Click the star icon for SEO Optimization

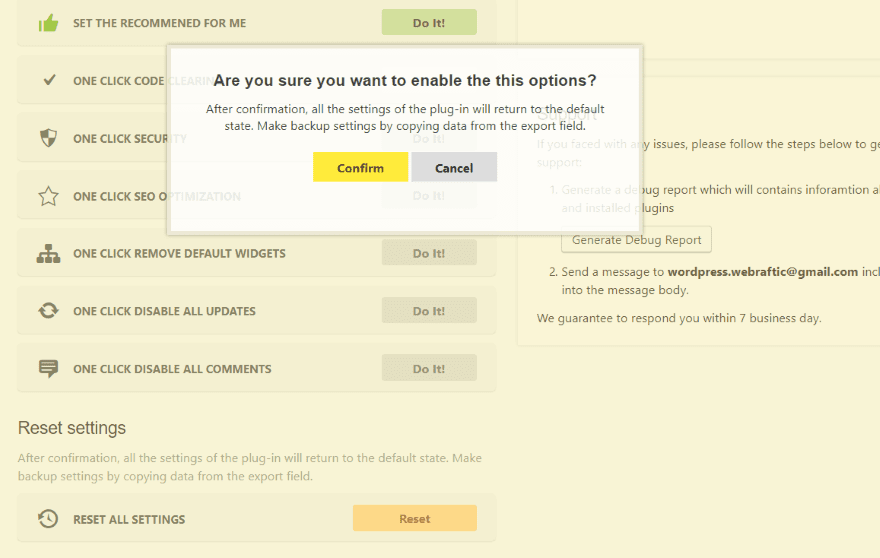pyautogui.click(x=48, y=196)
